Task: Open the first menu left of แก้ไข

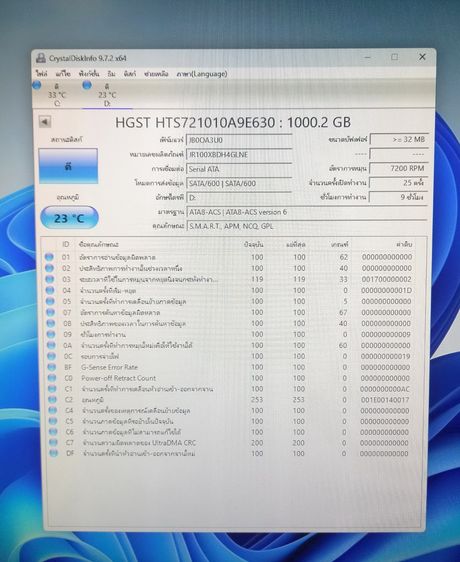Action: [x=42, y=74]
